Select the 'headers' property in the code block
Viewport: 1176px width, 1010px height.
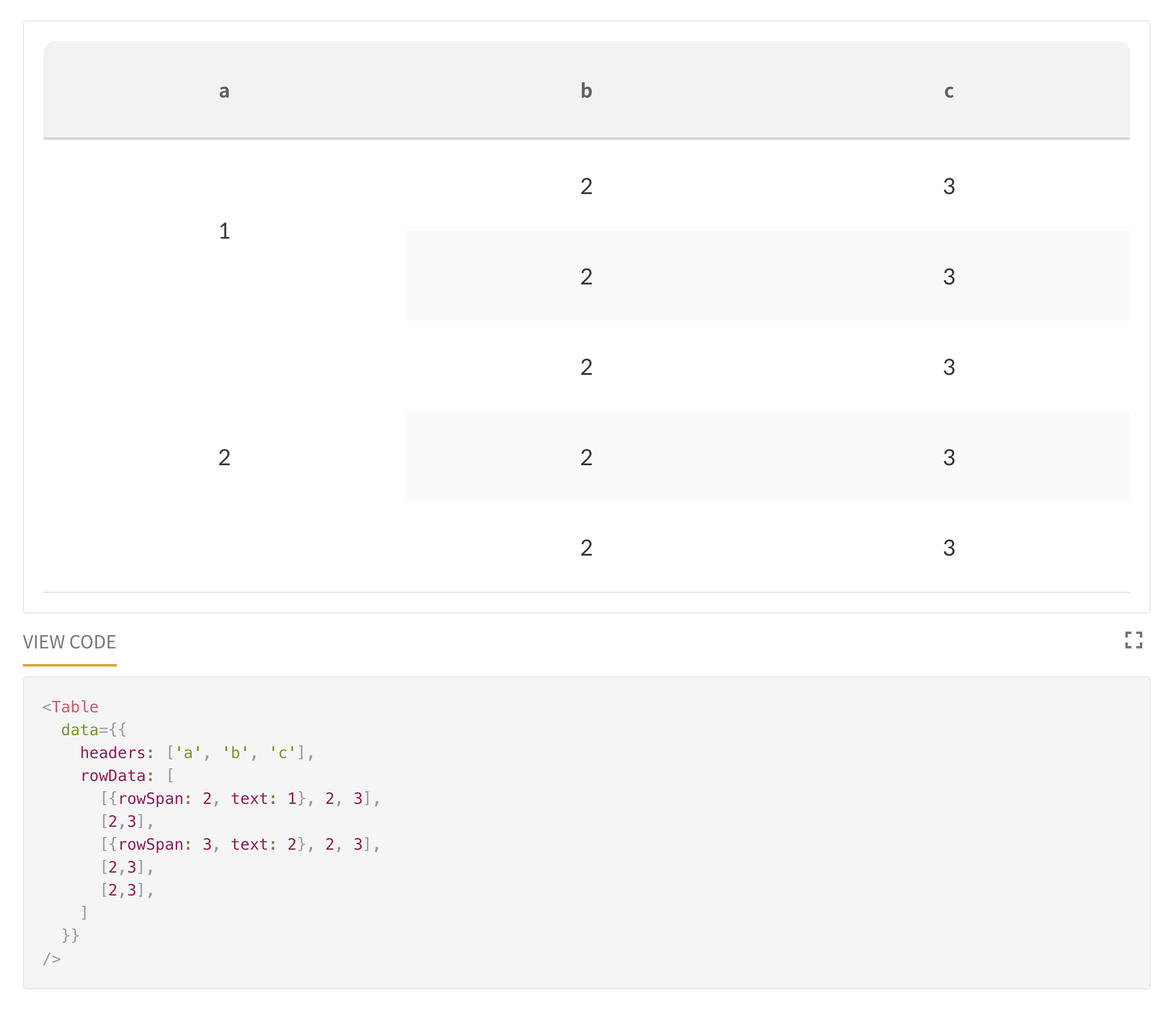114,752
